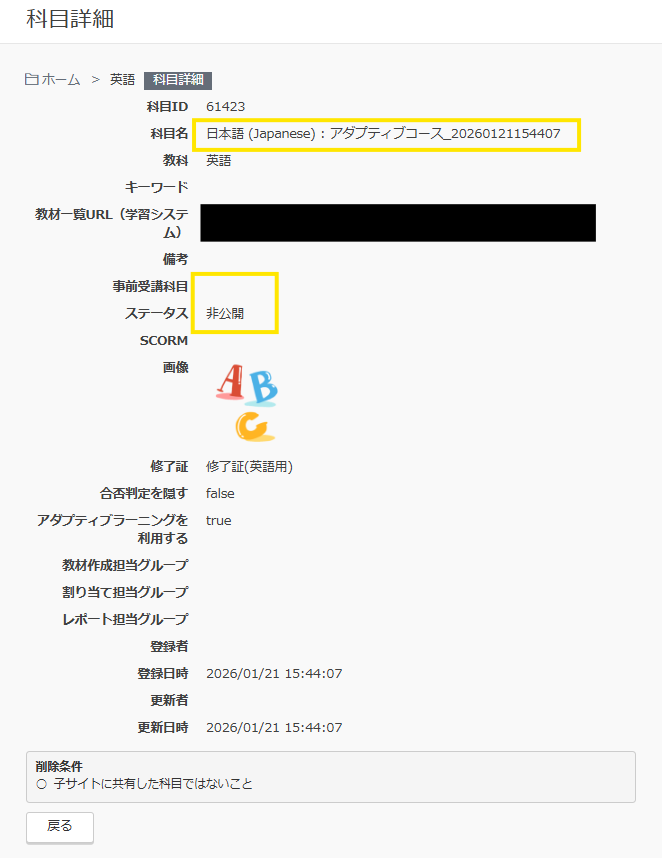Click the subject ID value 61423
Viewport: 662px width, 858px height.
click(x=225, y=107)
